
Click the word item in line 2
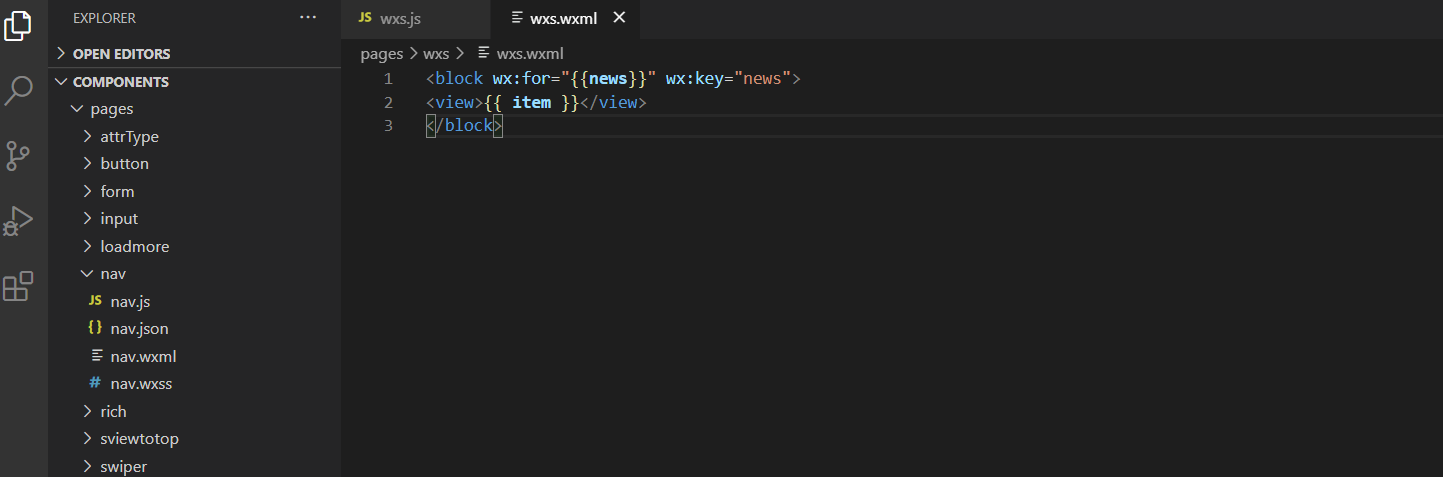(x=532, y=103)
